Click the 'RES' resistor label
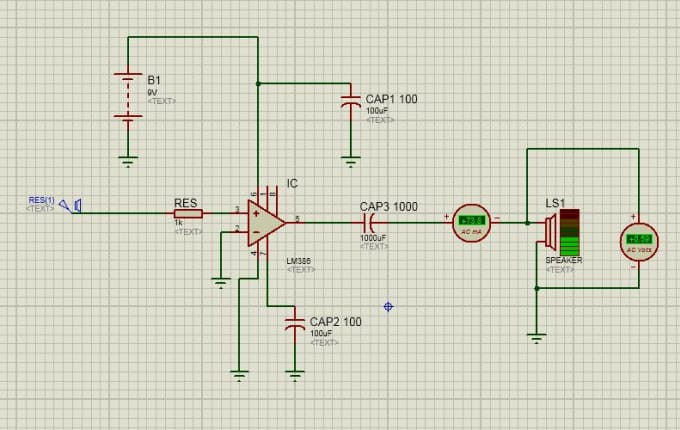The width and height of the screenshot is (680, 430). click(186, 203)
